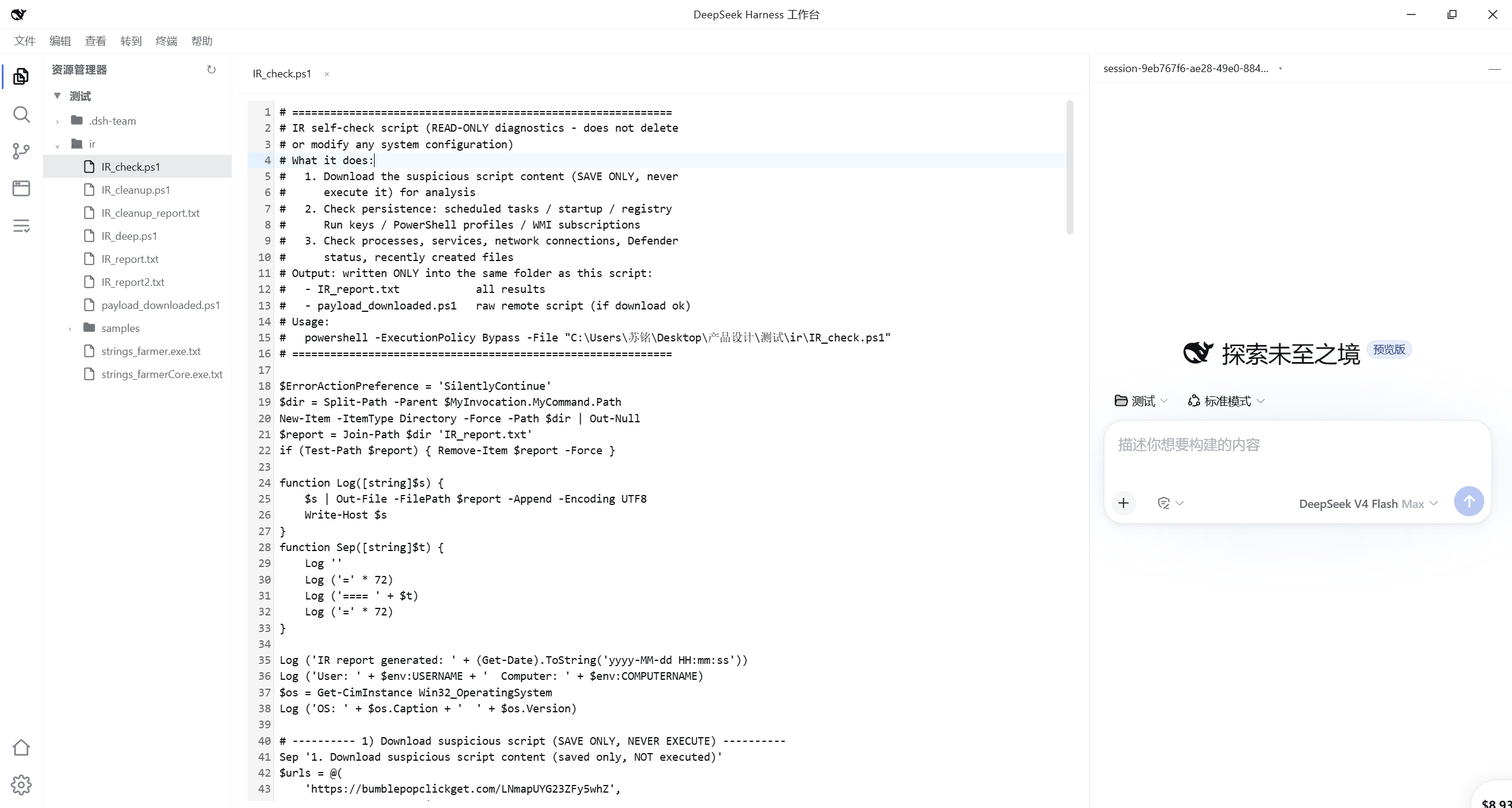Open the 终端 menu

167,41
